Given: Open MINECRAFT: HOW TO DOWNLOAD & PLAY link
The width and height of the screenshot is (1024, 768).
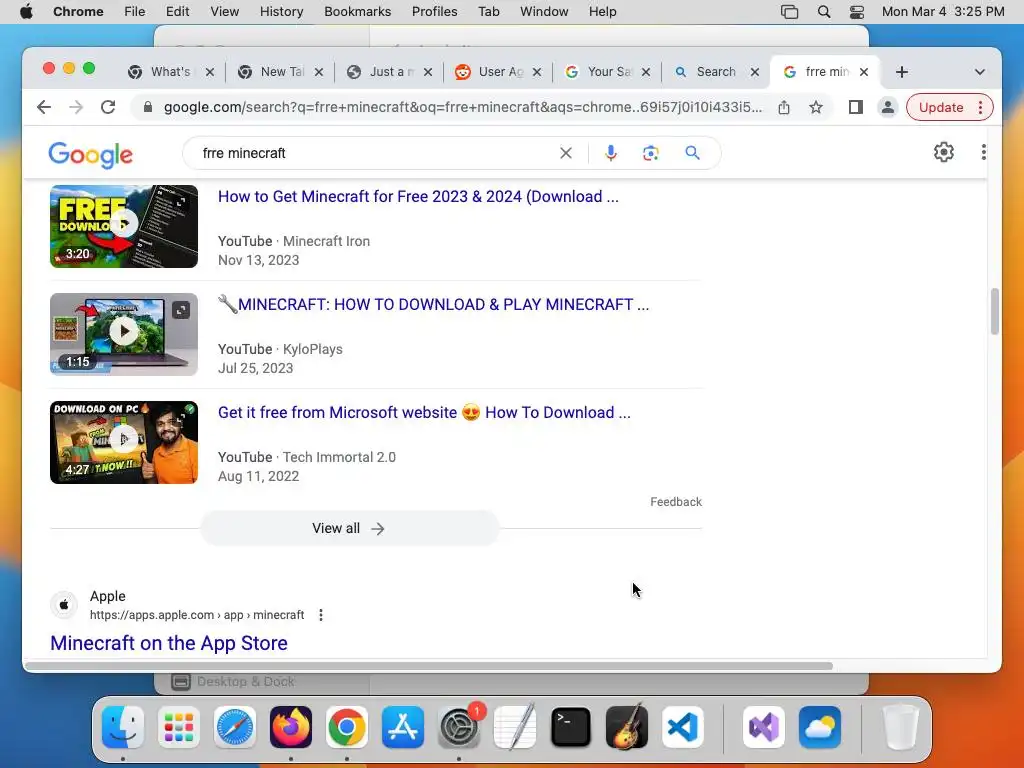Looking at the screenshot, I should click(434, 304).
